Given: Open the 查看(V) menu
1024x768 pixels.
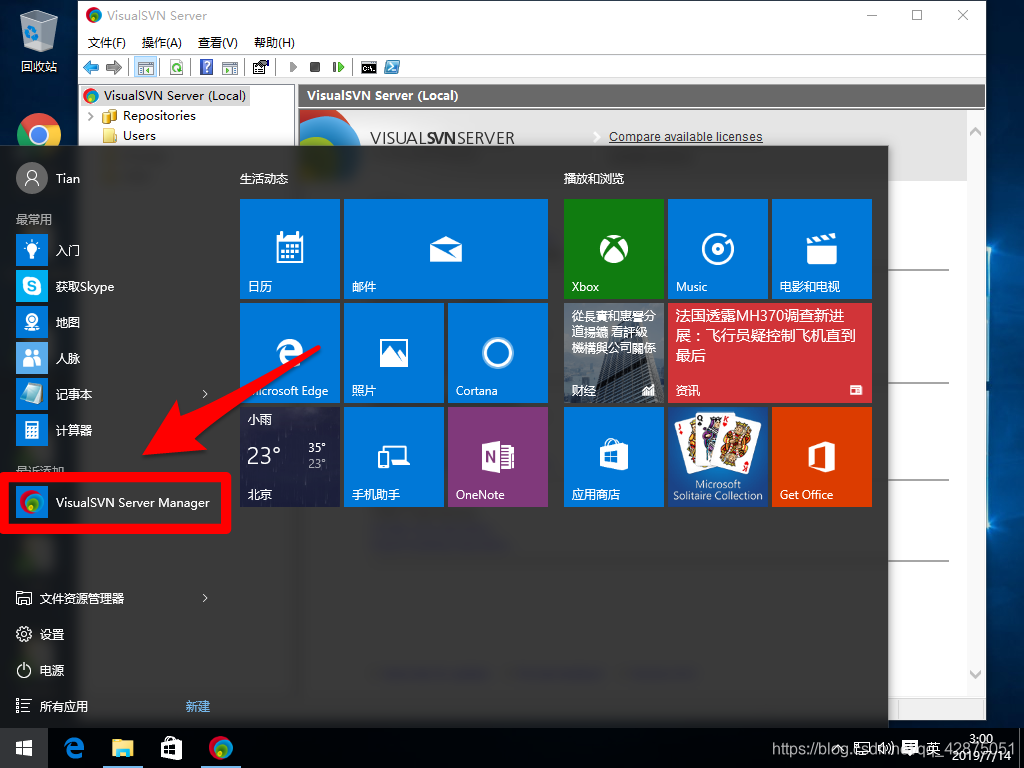Looking at the screenshot, I should (217, 42).
